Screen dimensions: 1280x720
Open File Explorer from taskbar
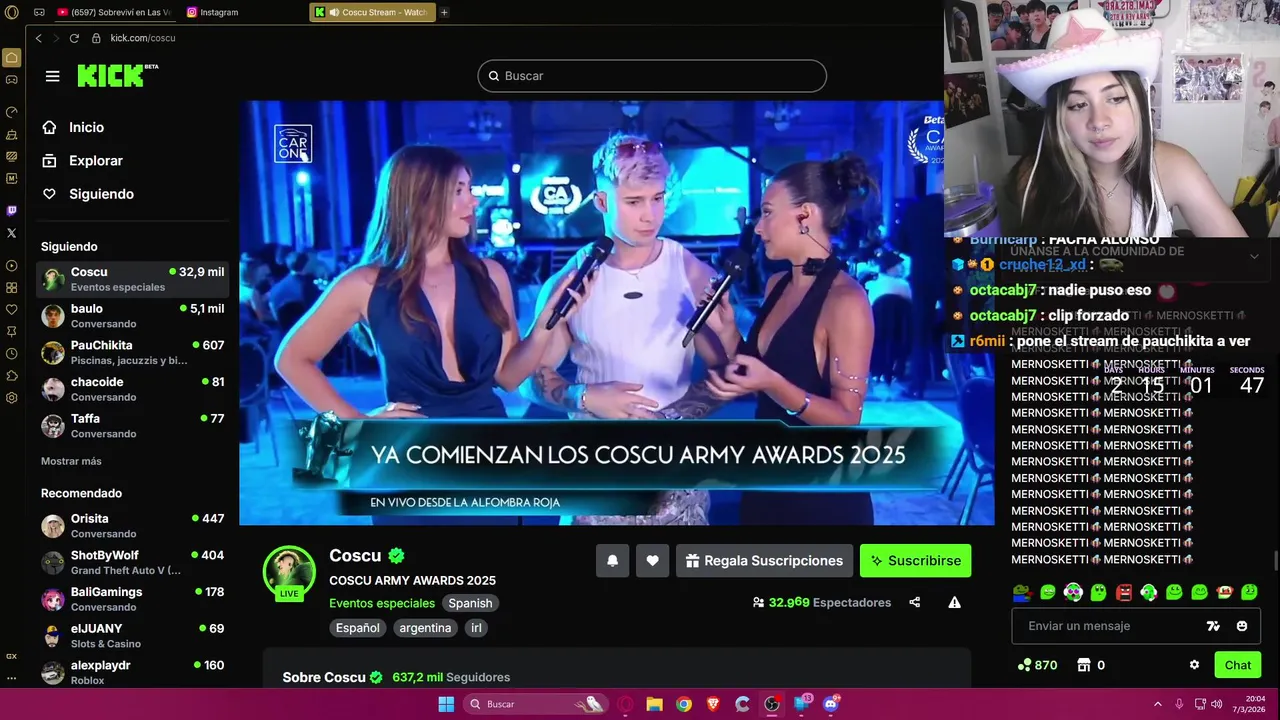click(x=654, y=704)
